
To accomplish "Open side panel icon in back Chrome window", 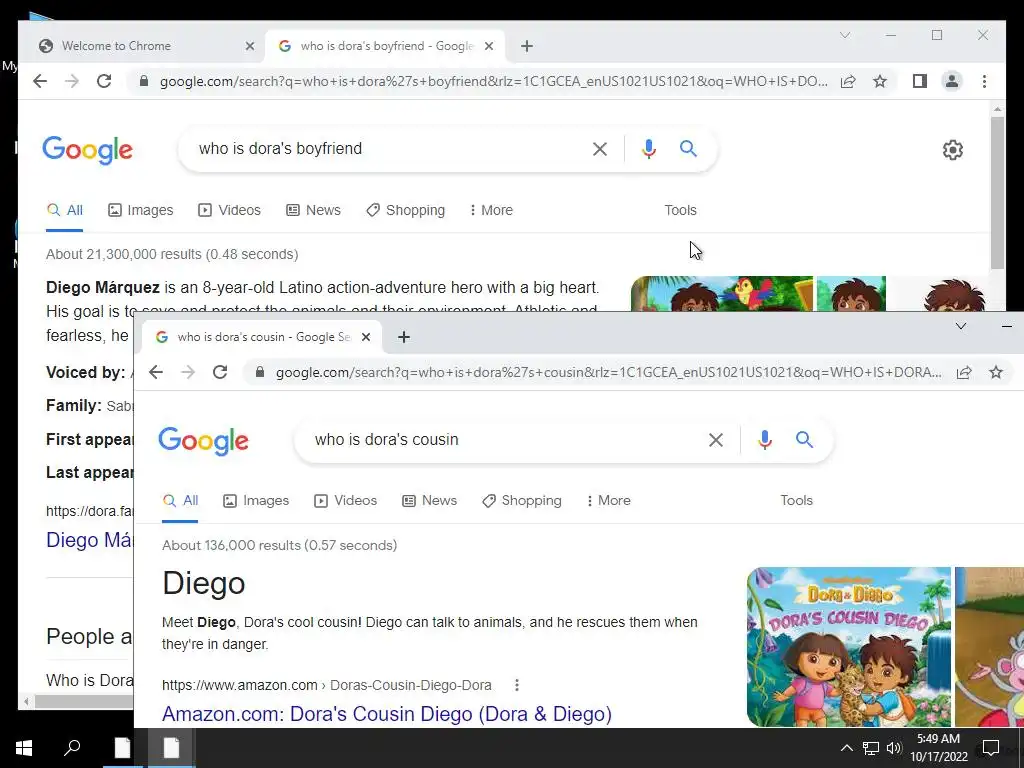I will point(920,81).
